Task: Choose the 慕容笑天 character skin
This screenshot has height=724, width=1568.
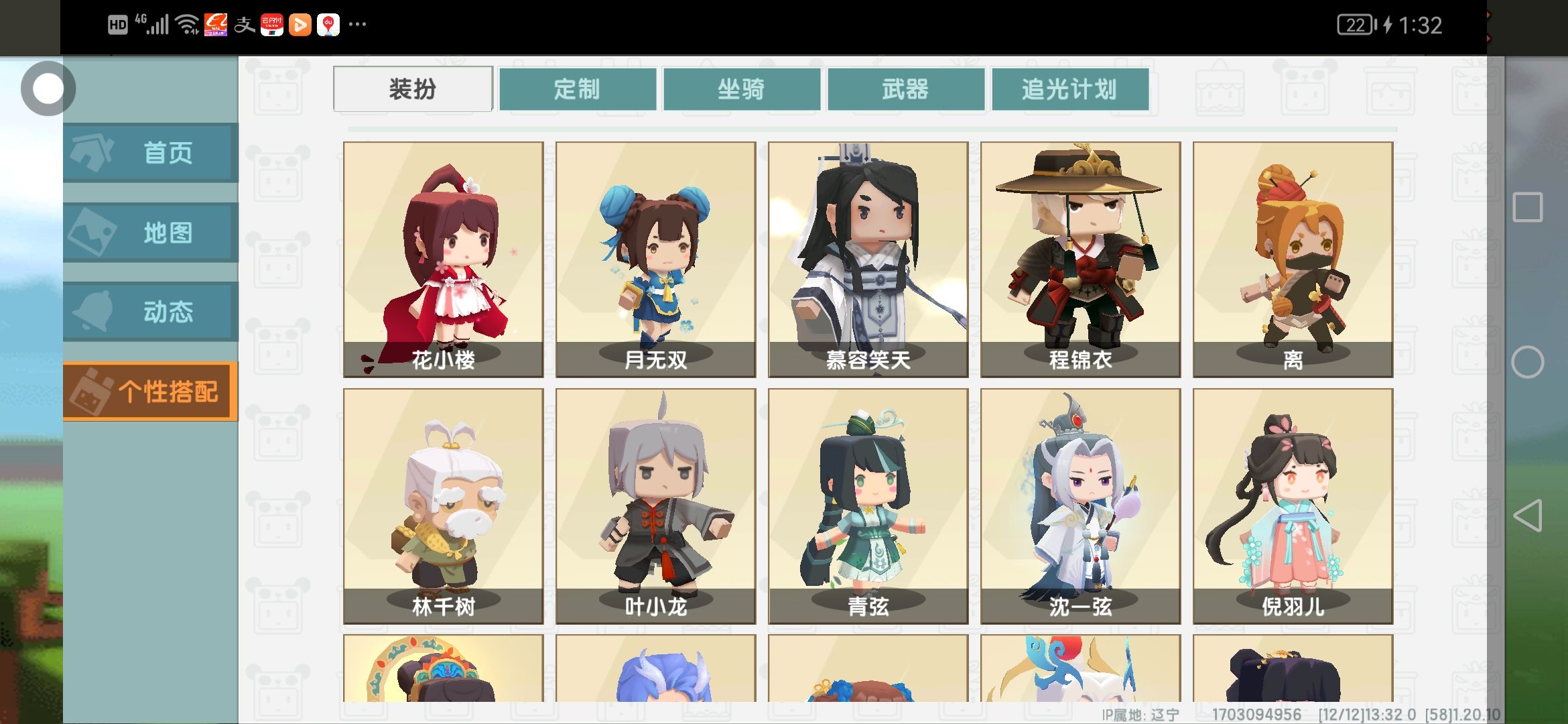Action: [x=868, y=259]
